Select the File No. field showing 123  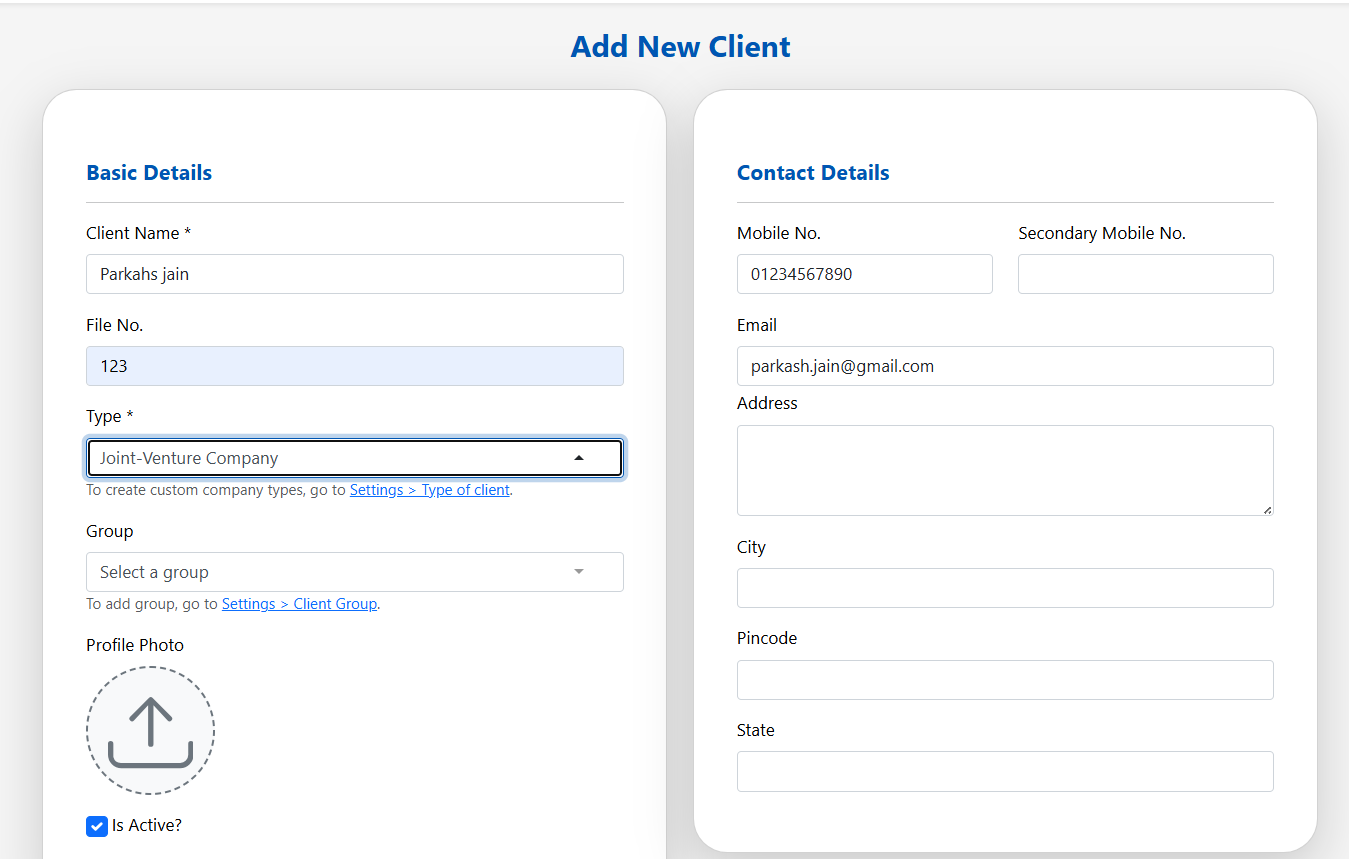(x=355, y=365)
